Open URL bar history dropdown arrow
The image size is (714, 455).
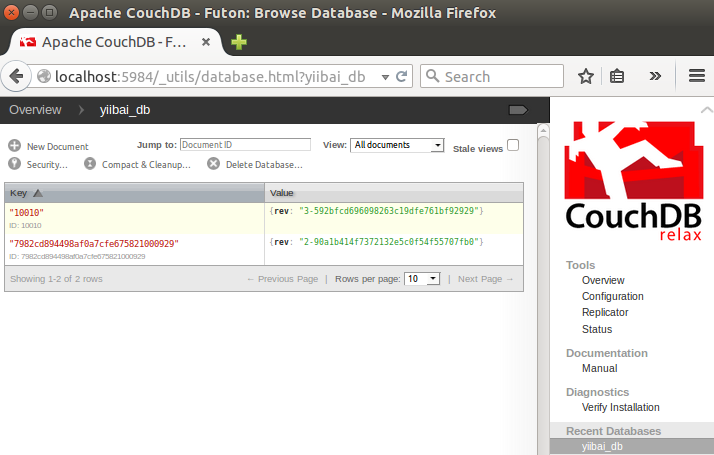point(382,77)
